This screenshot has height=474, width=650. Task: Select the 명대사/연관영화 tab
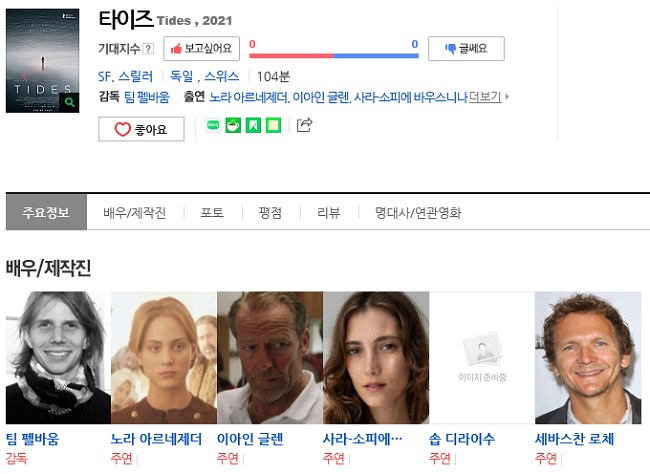[x=418, y=213]
